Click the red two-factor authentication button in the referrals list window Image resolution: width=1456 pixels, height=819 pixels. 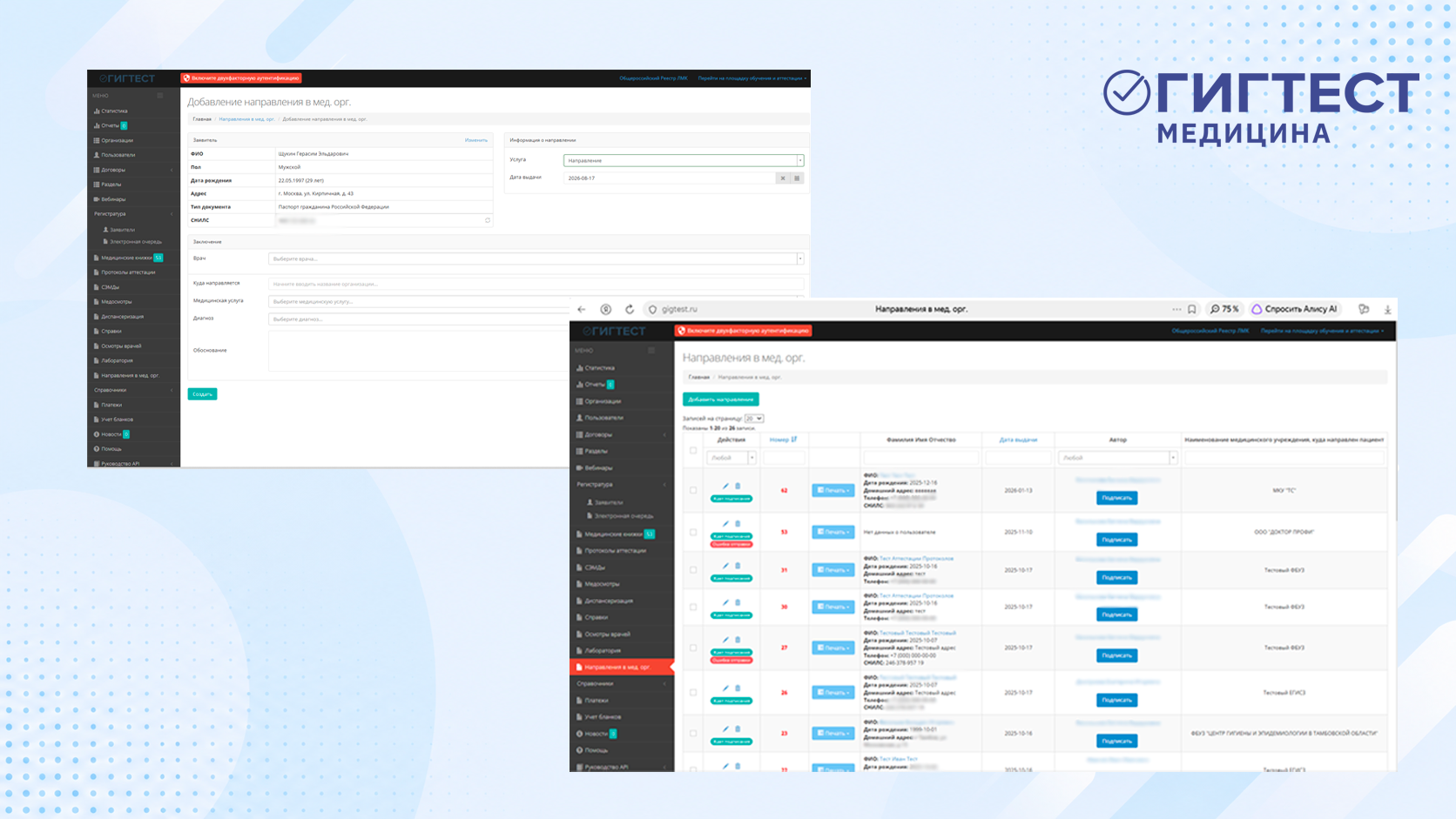coord(744,331)
